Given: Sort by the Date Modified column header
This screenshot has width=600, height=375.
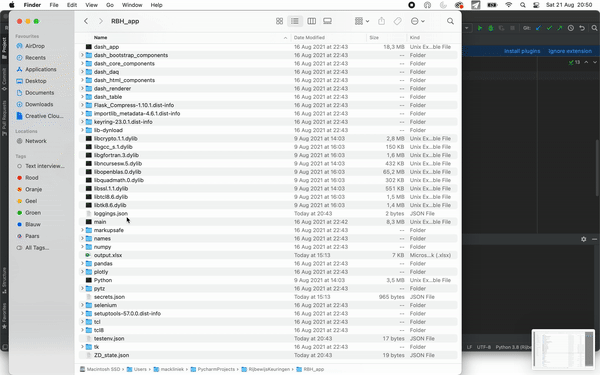Looking at the screenshot, I should [309, 38].
